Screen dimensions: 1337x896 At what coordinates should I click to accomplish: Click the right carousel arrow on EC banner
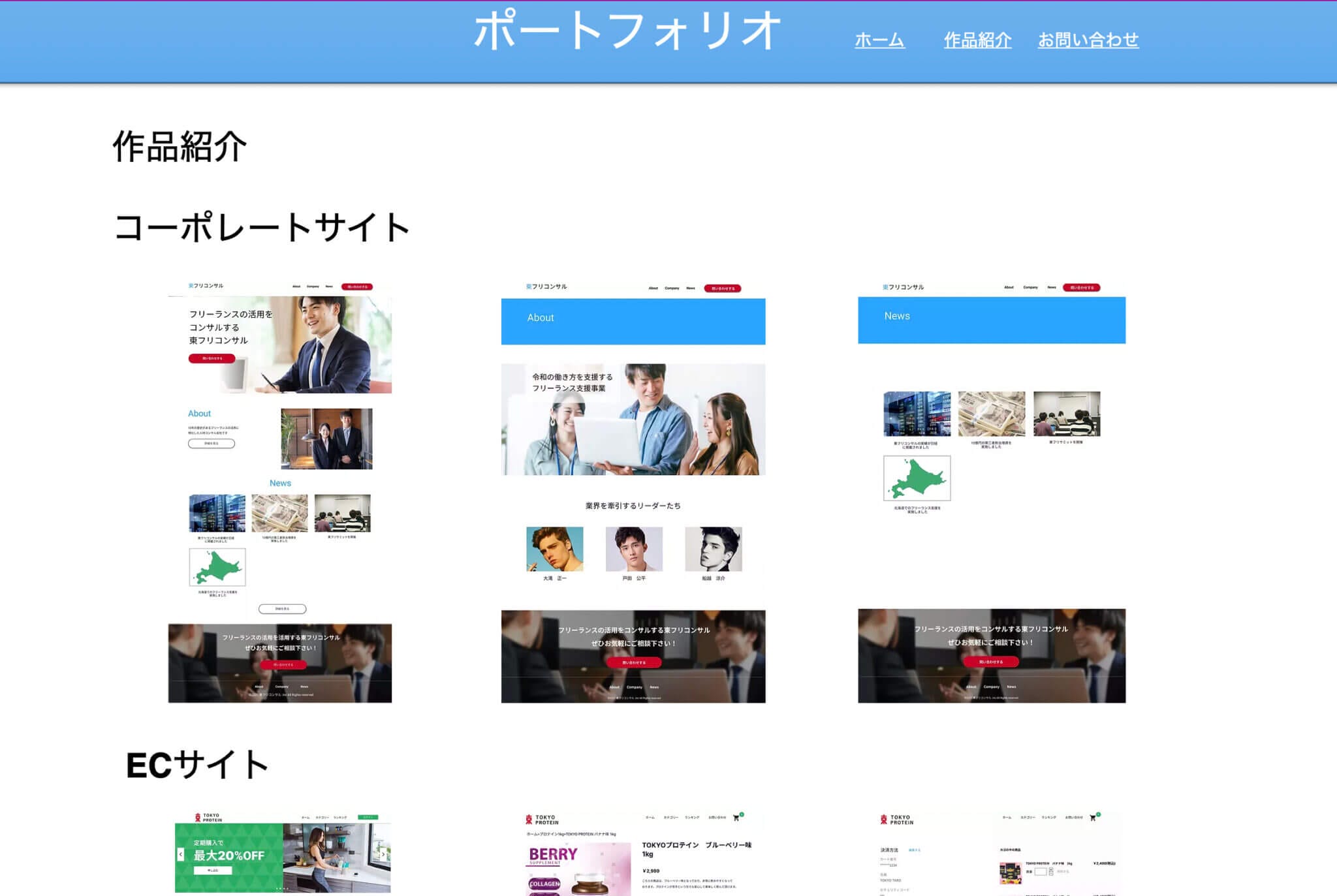[383, 854]
